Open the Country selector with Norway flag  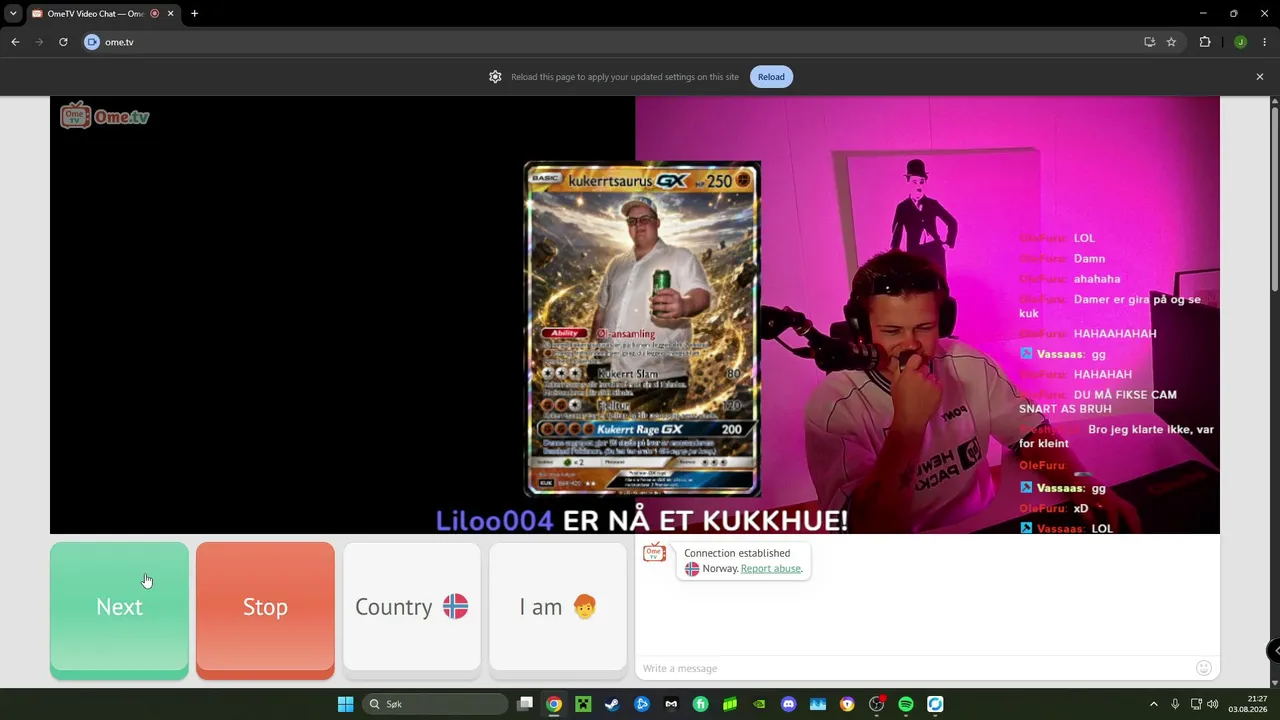(411, 607)
